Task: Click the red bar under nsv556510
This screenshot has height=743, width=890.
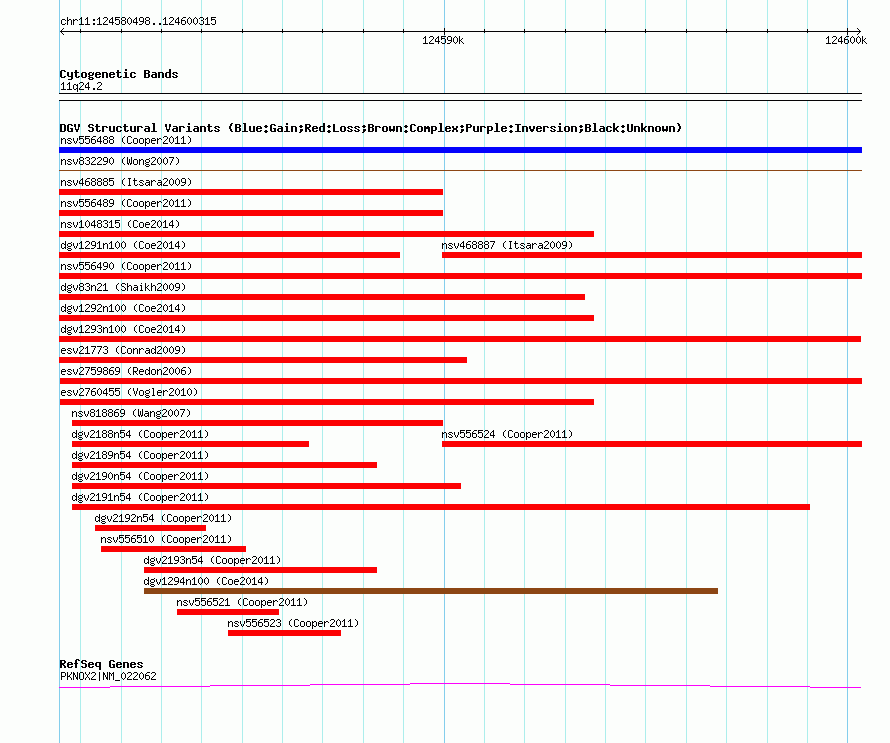Action: coord(173,549)
